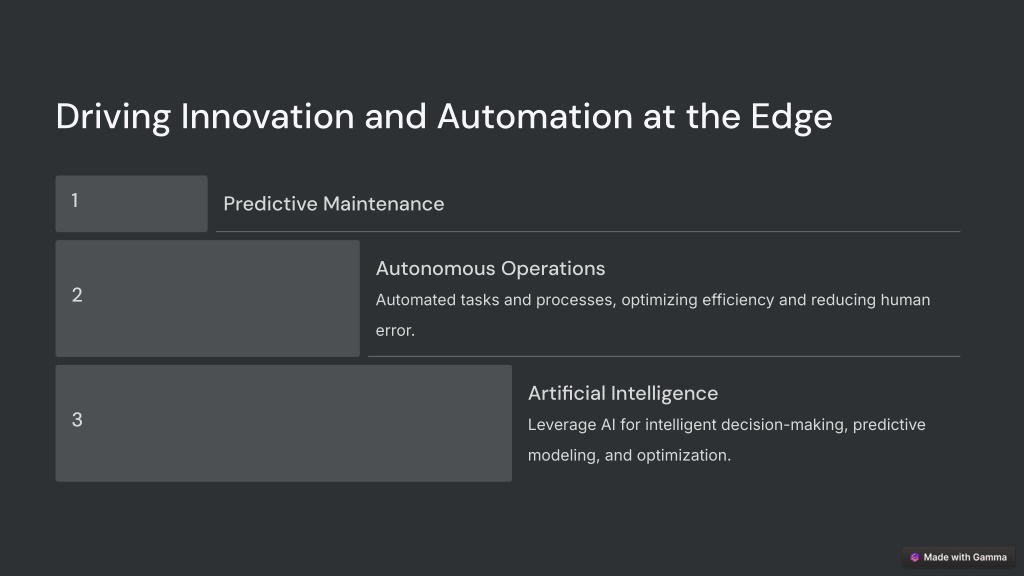Click the divider line under Predictive Maintenance
1024x576 pixels.
point(588,231)
